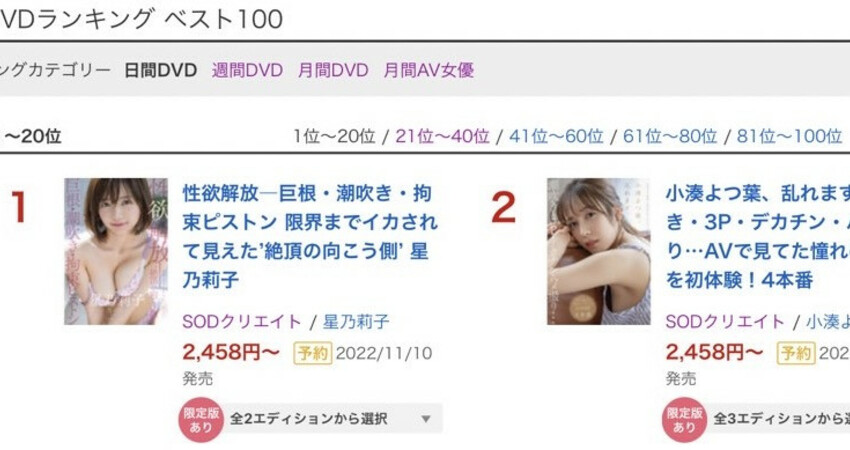Open the rank 1 product cover thumbnail

click(x=116, y=252)
